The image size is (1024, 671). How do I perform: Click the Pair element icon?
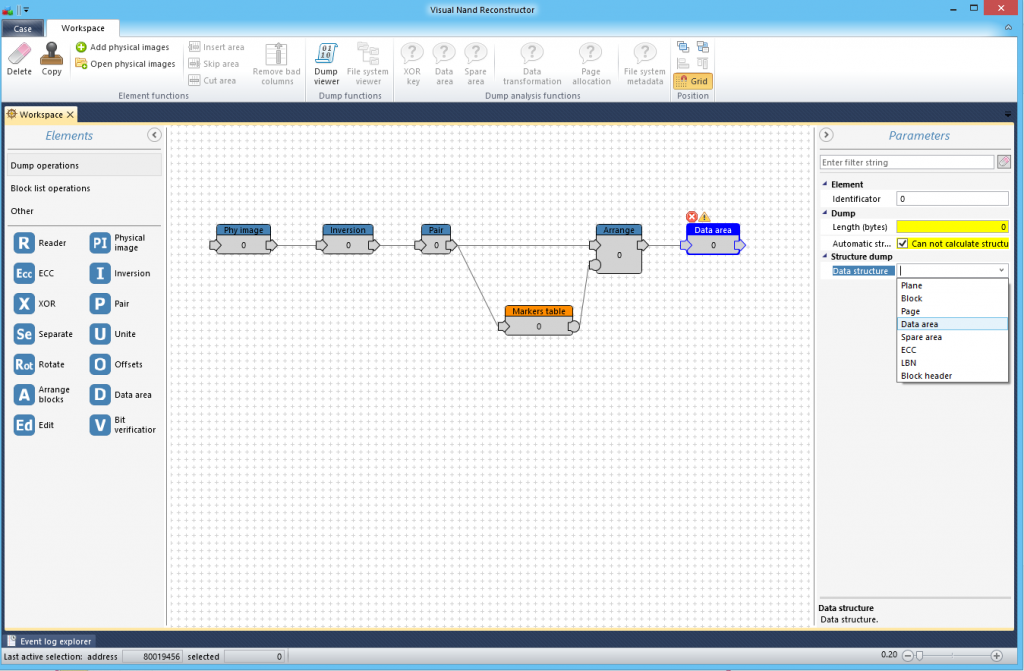click(100, 304)
